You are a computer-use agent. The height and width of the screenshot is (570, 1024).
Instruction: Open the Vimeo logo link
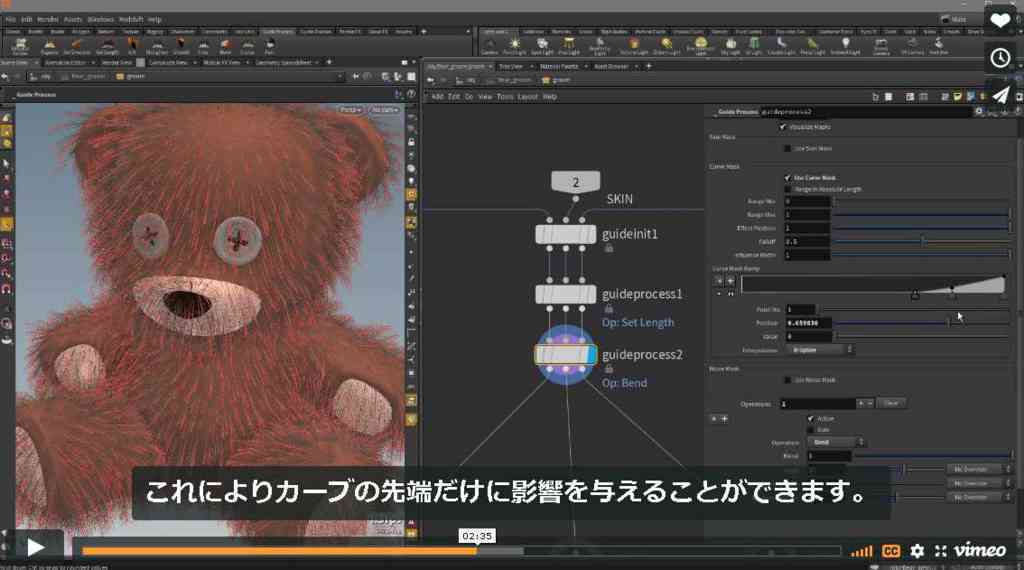tap(980, 550)
